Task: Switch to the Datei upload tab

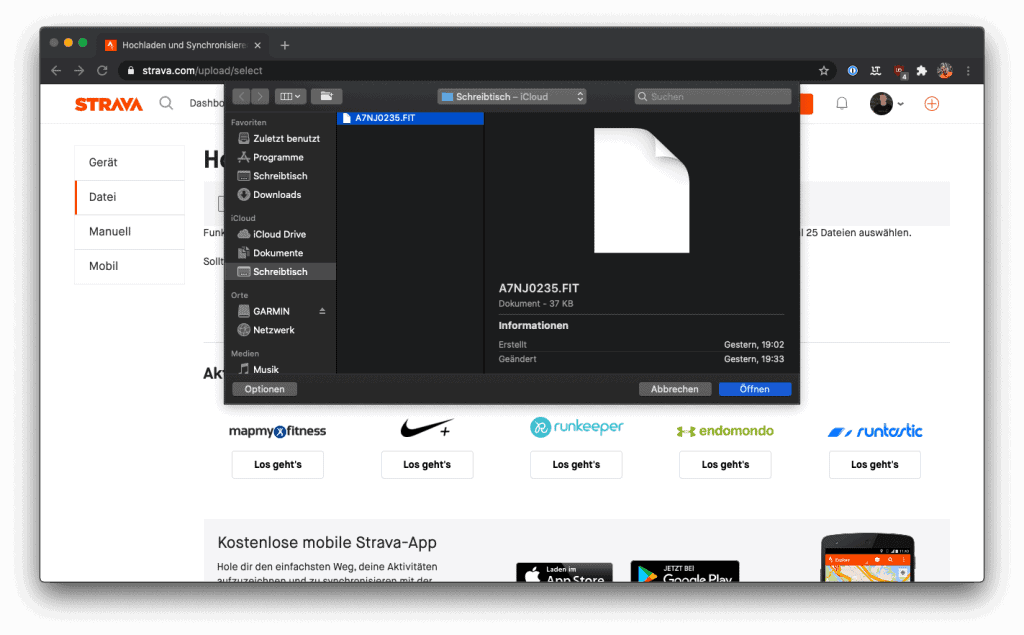Action: coord(130,197)
